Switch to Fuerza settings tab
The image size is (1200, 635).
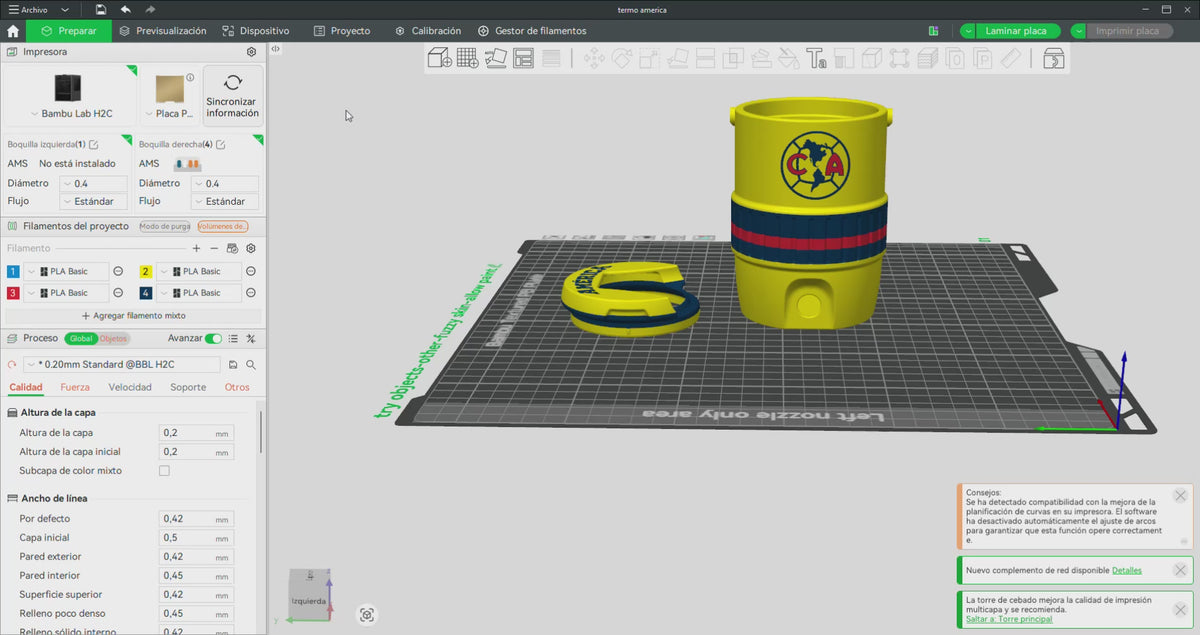(75, 387)
